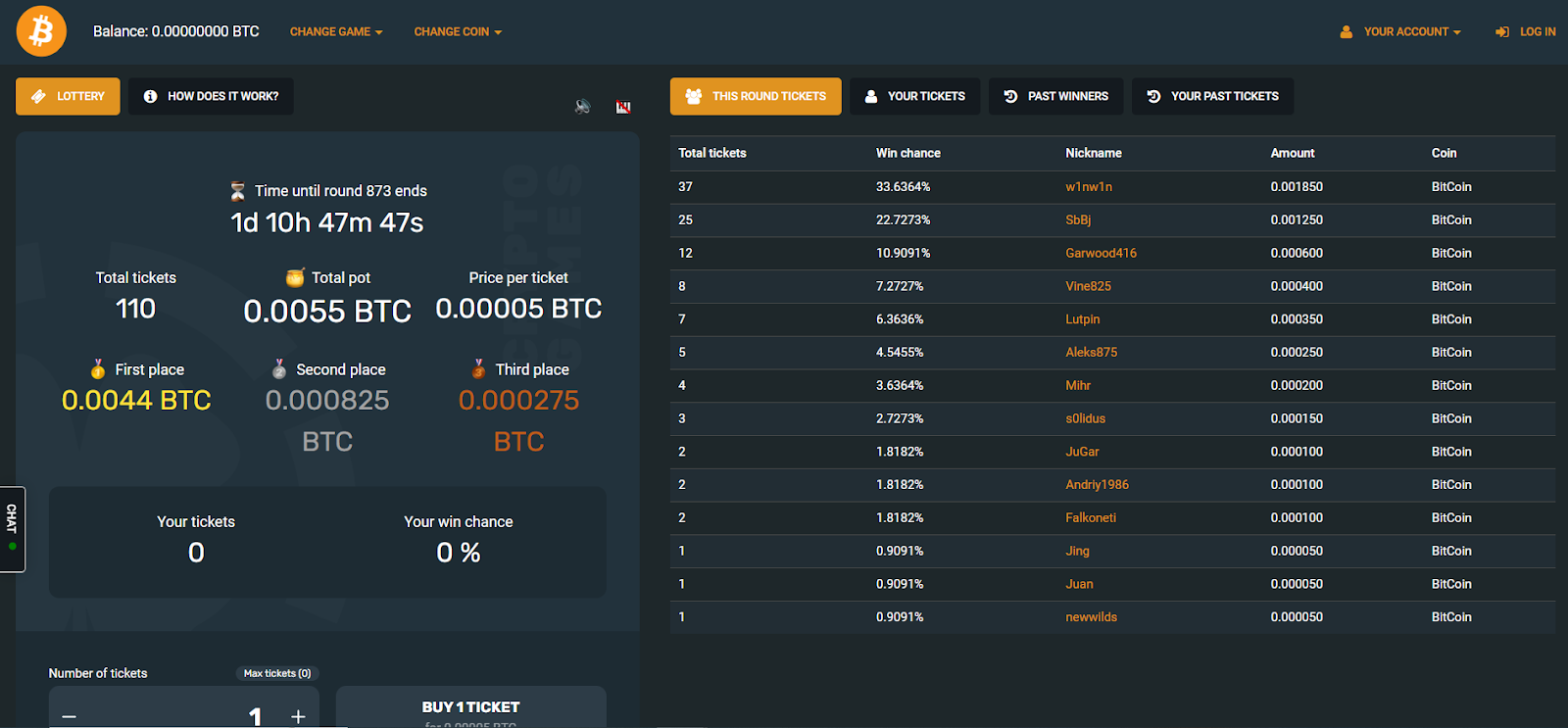Open the Change Coin dropdown
Image resolution: width=1568 pixels, height=728 pixels.
[458, 32]
